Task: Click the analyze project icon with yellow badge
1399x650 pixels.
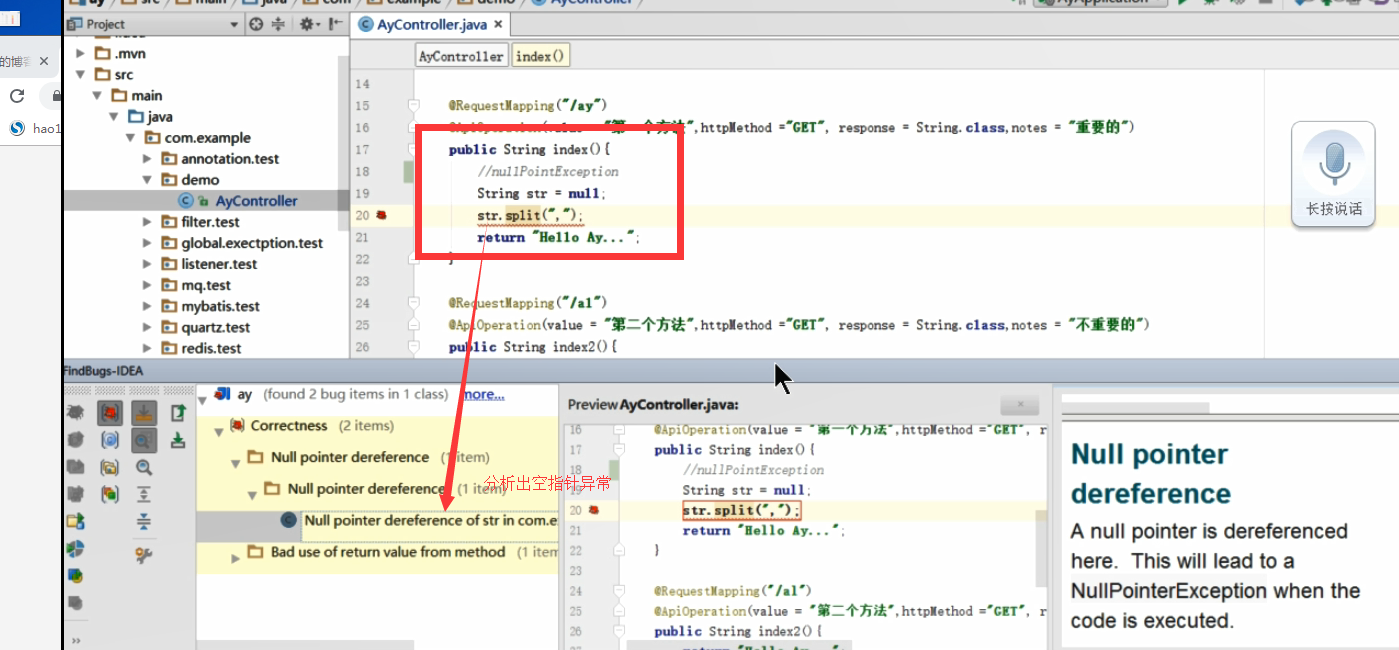Action: tap(76, 576)
